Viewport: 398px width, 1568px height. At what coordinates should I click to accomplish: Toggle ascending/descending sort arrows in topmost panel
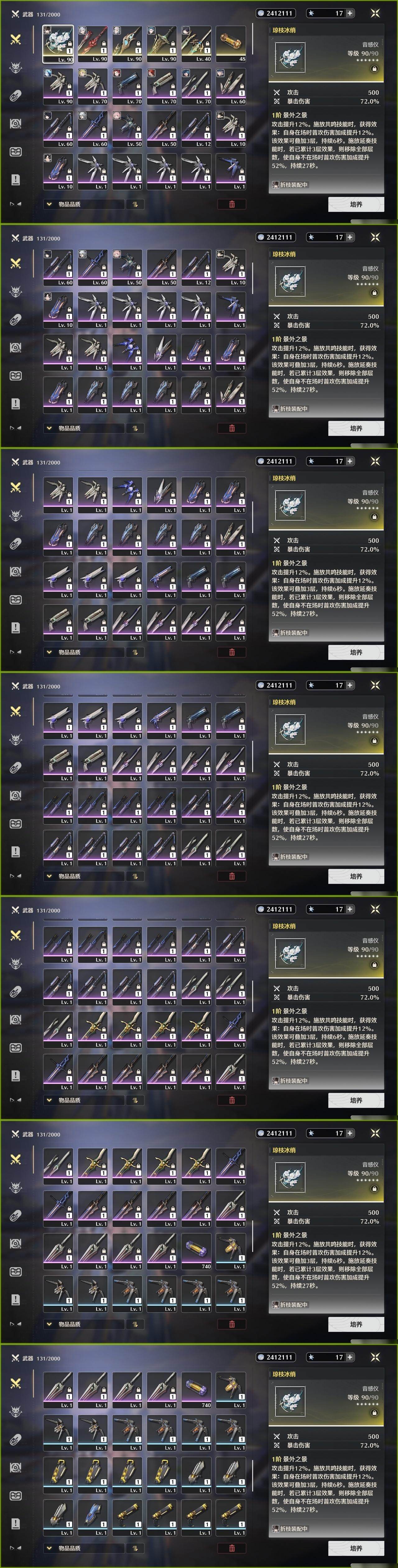click(x=135, y=204)
